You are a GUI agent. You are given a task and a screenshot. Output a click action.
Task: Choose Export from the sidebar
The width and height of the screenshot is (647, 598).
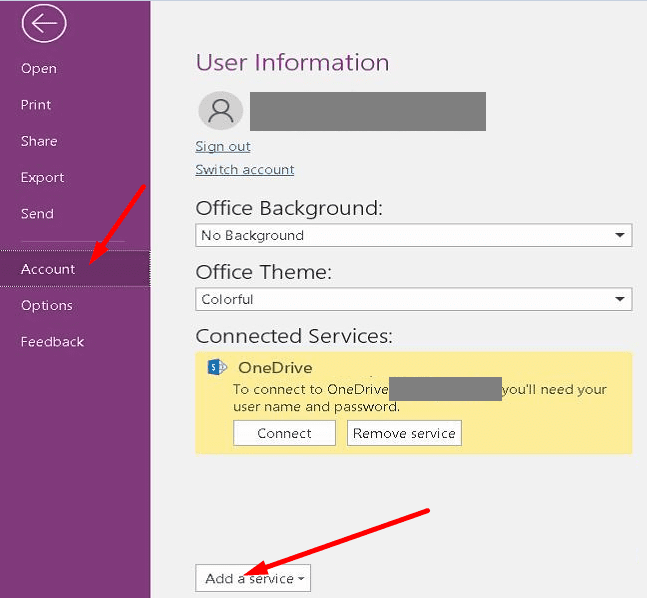coord(43,177)
